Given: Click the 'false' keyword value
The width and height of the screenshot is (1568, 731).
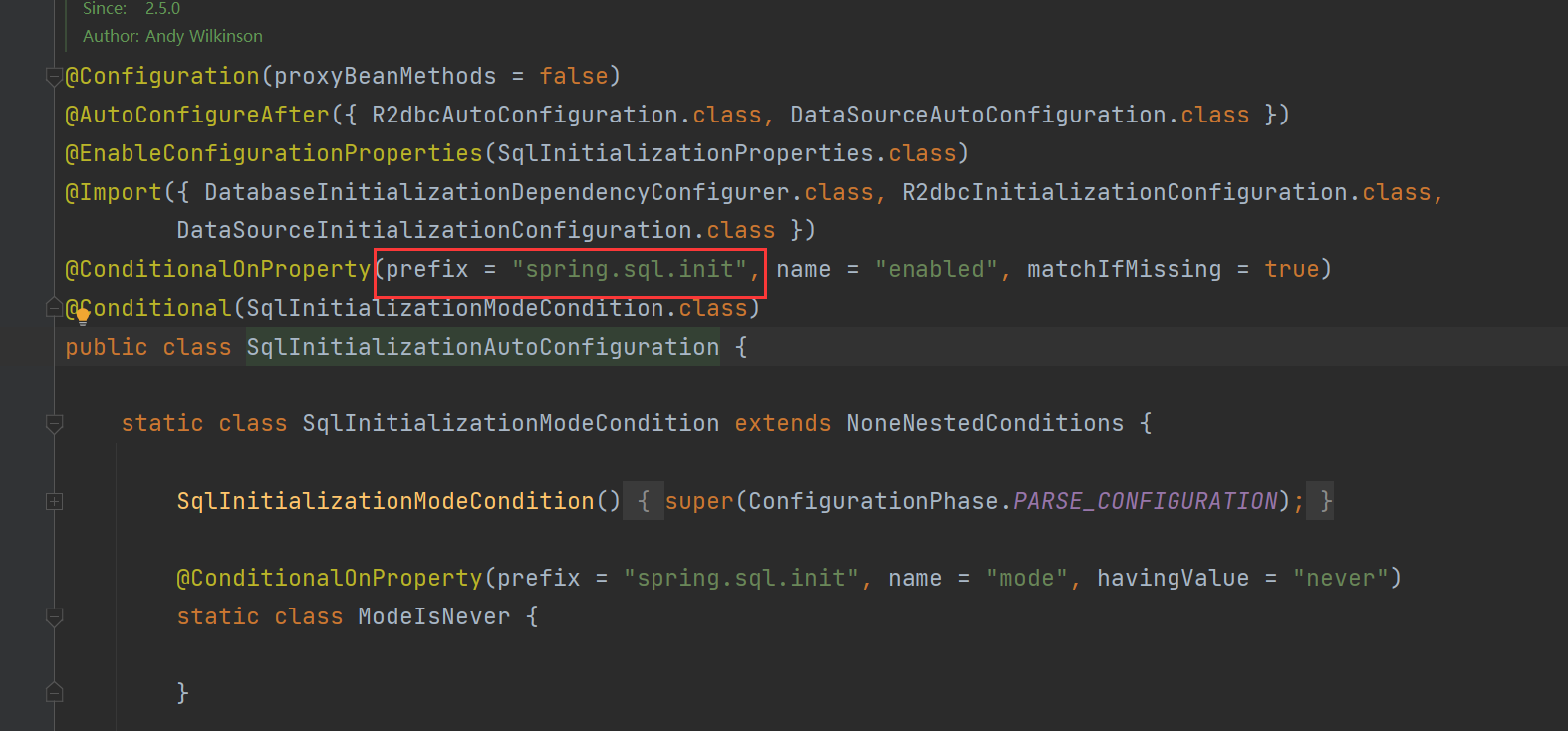Looking at the screenshot, I should click(574, 76).
